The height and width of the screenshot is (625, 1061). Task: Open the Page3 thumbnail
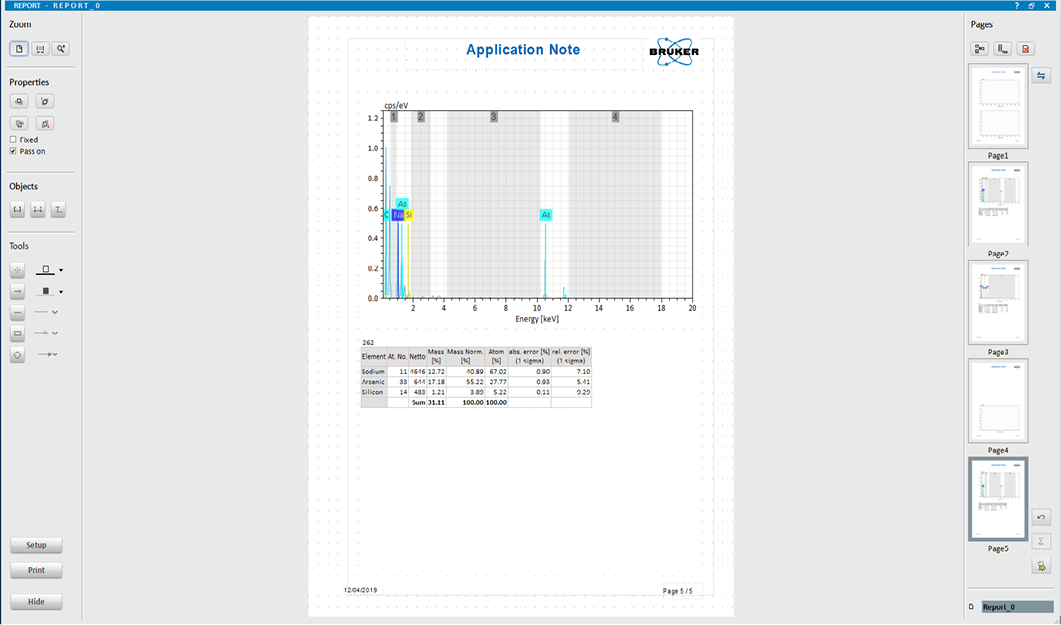pyautogui.click(x=998, y=302)
